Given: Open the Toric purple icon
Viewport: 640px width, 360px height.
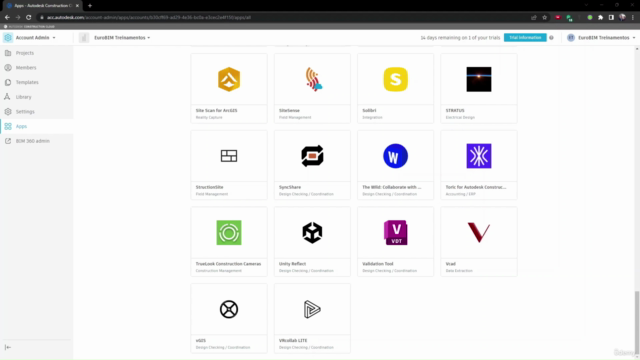Looking at the screenshot, I should click(479, 156).
